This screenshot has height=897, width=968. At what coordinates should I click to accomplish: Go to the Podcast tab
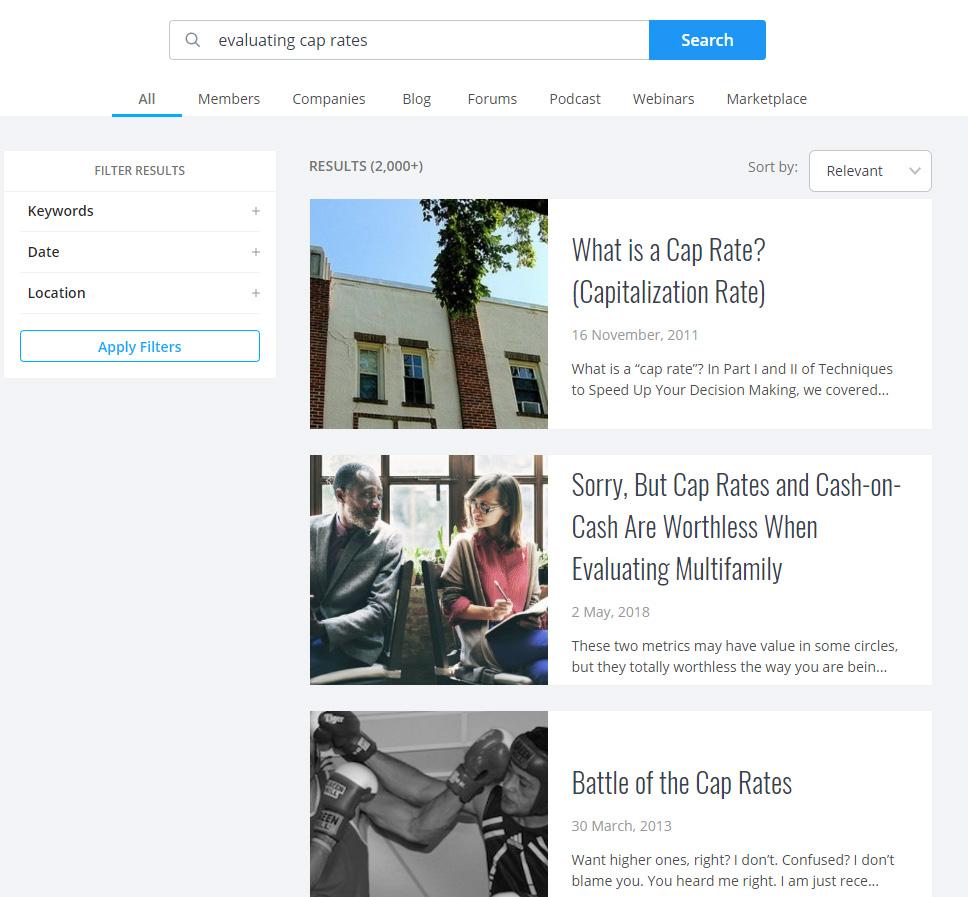click(x=575, y=99)
